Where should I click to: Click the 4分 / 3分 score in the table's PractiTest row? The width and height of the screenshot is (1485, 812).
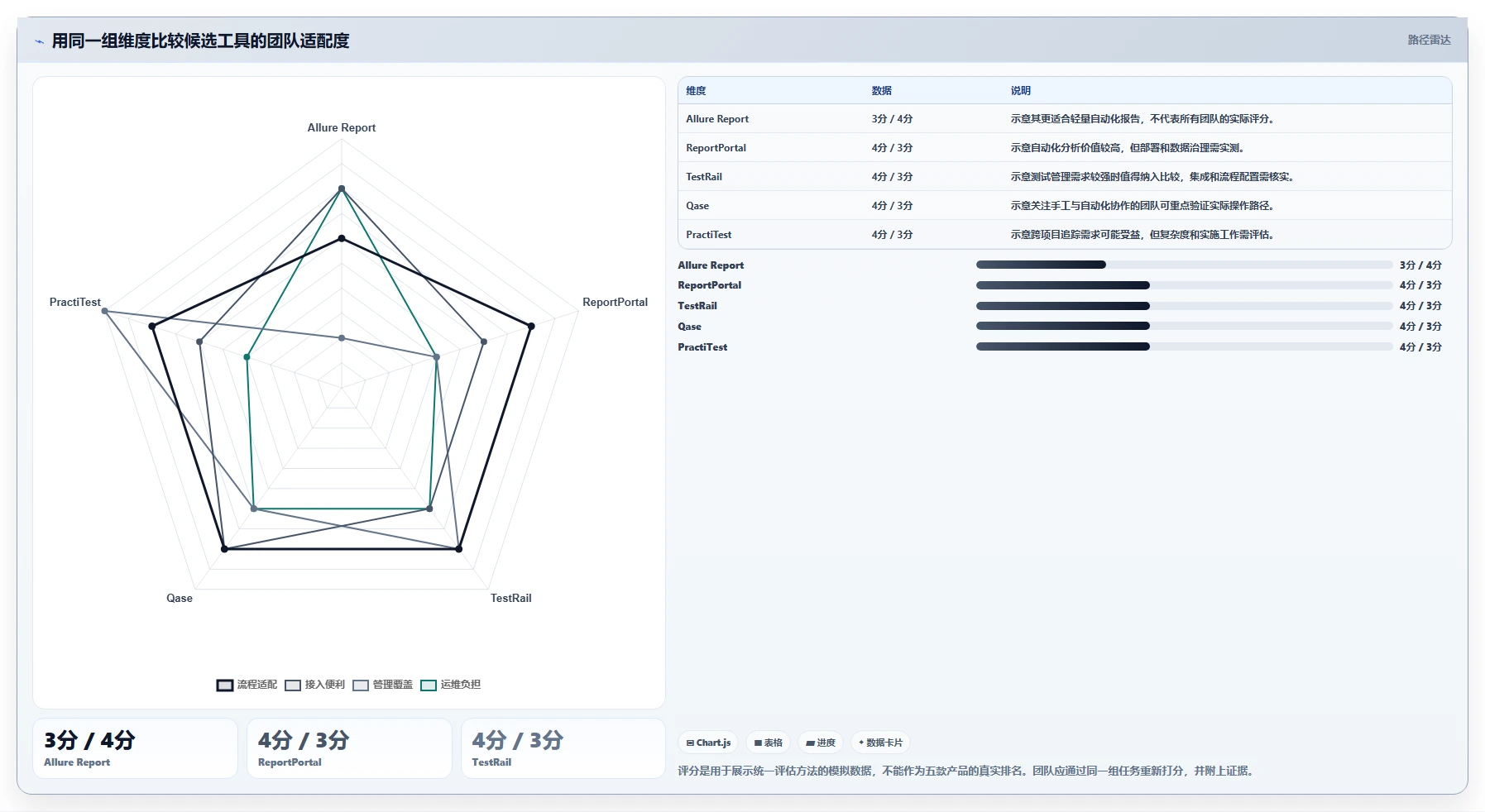tap(892, 235)
